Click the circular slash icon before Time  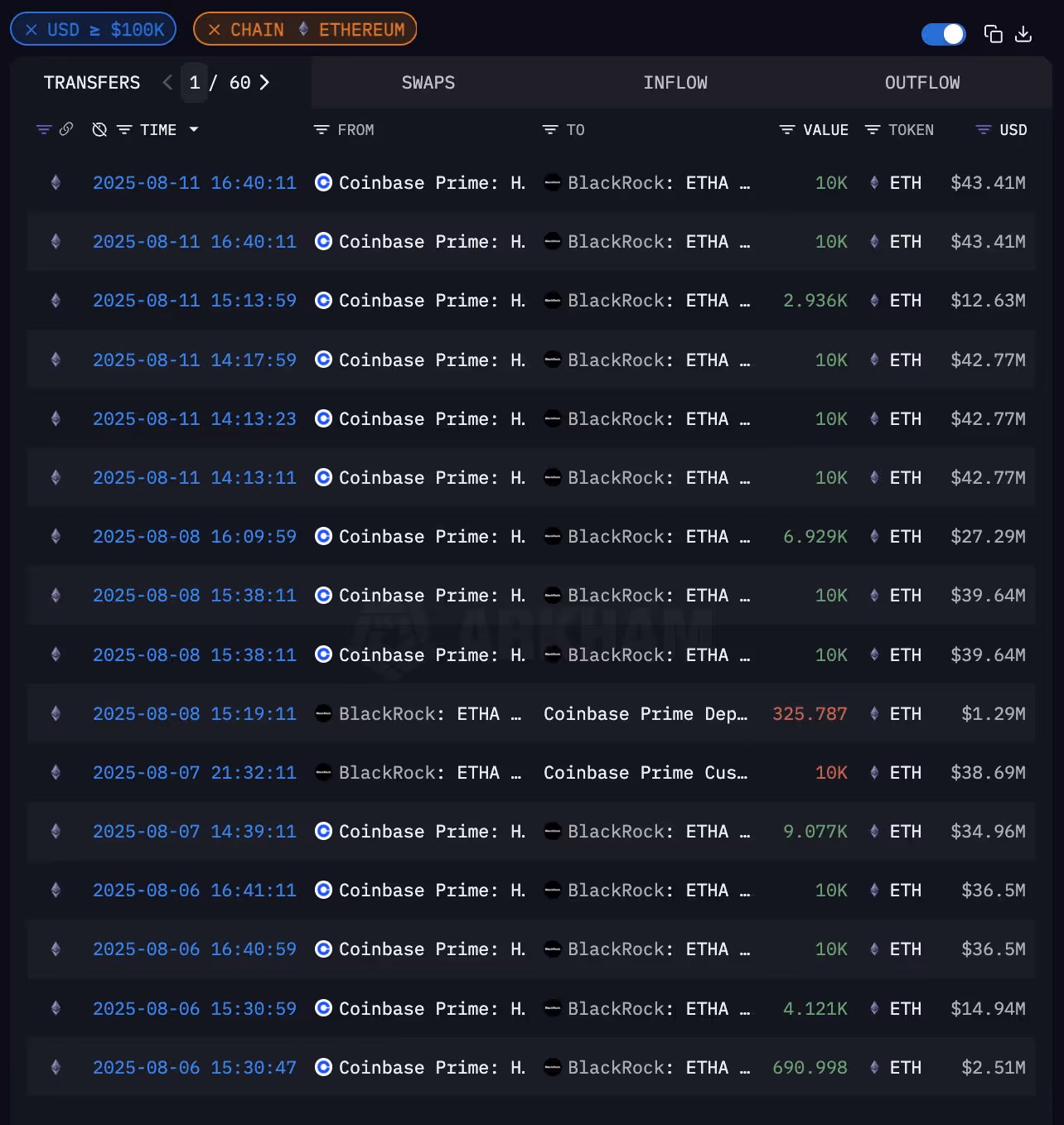coord(99,129)
